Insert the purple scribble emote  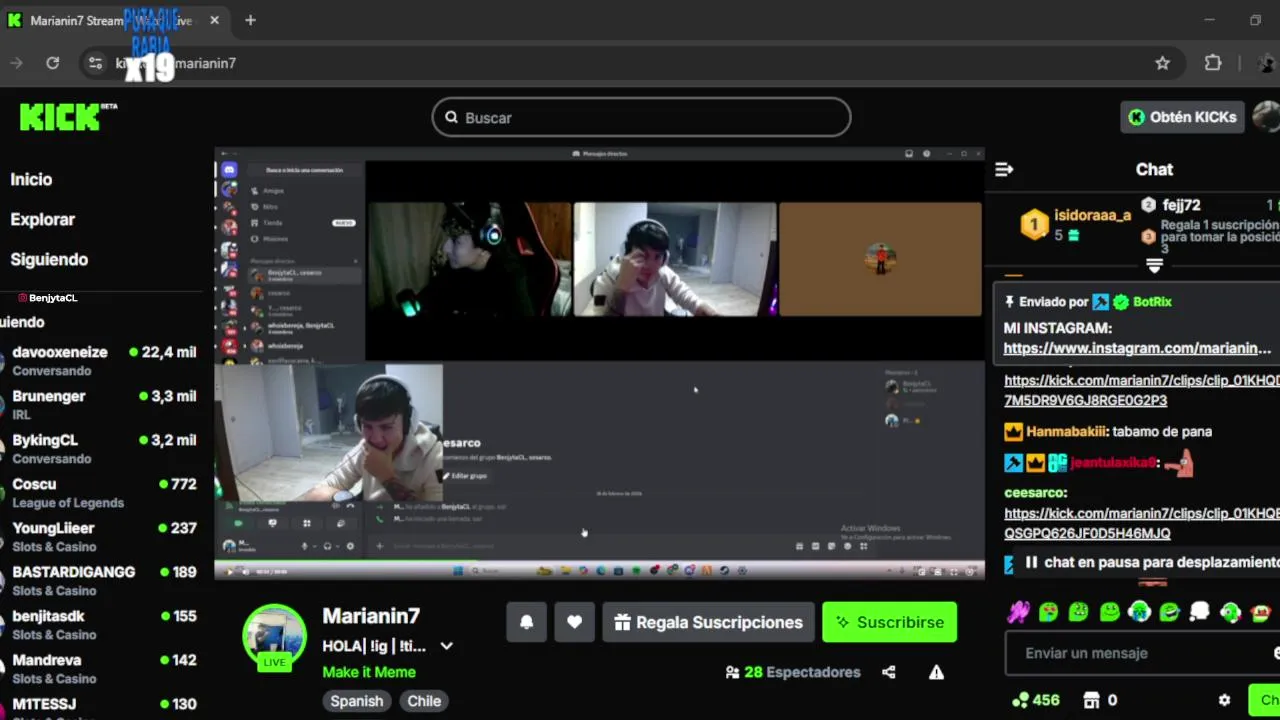pyautogui.click(x=1018, y=612)
